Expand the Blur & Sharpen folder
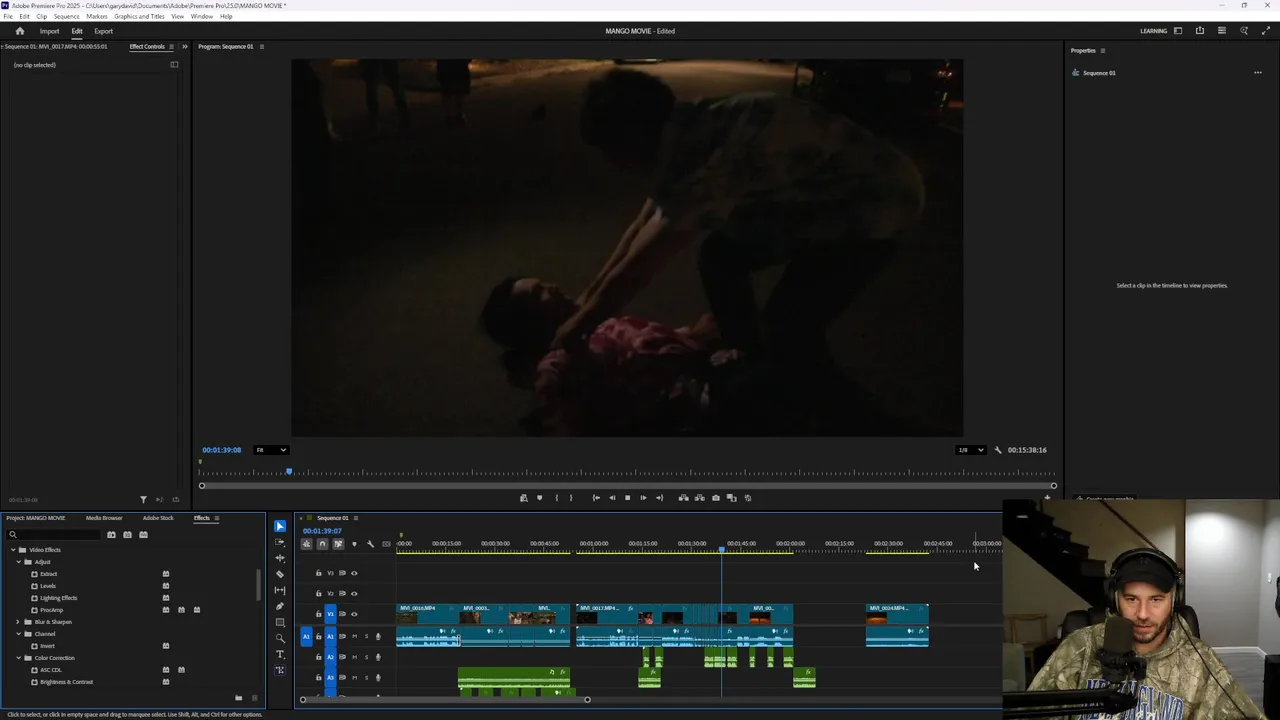 pos(18,622)
